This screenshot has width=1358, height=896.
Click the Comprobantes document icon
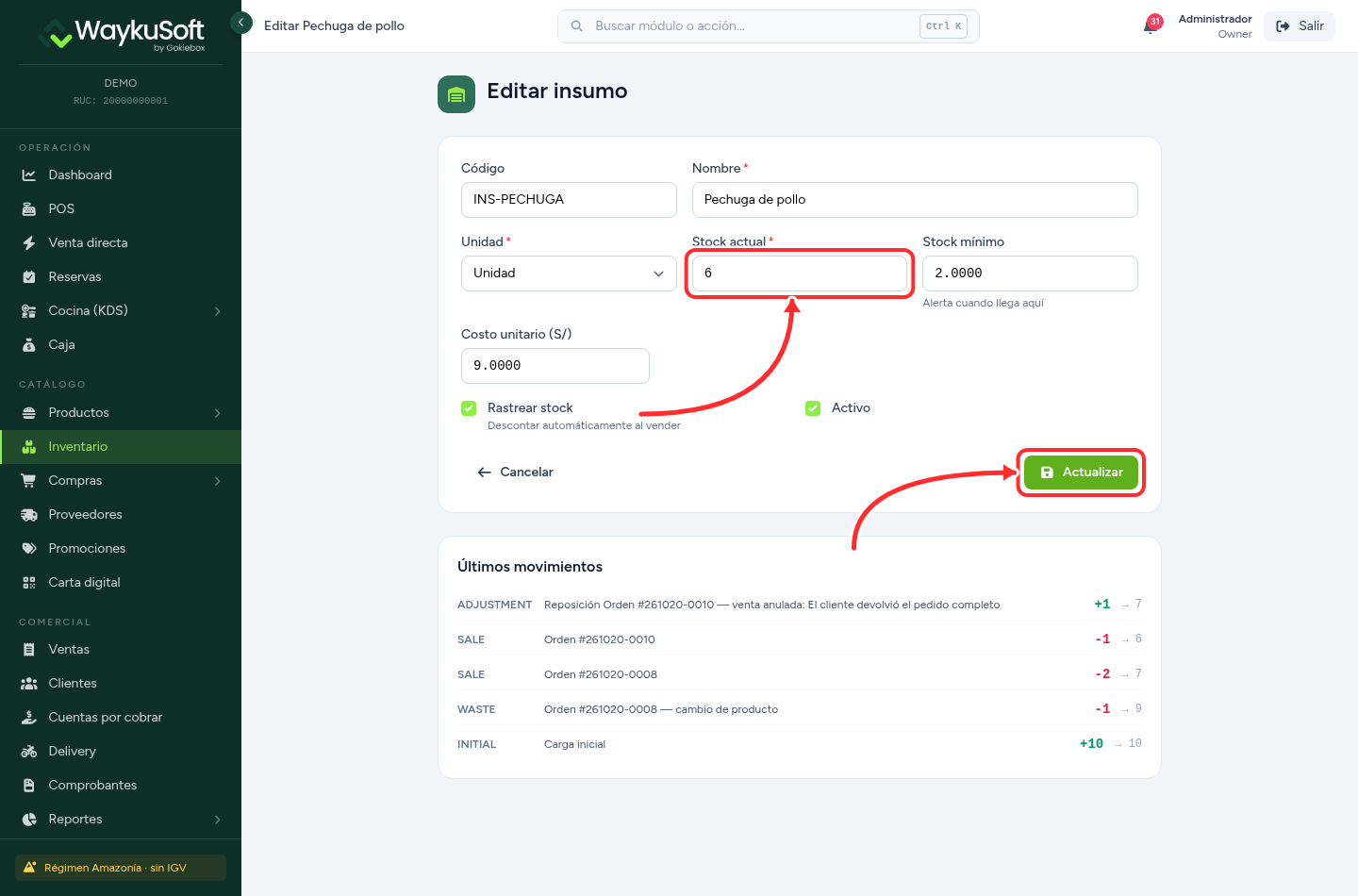coord(29,785)
